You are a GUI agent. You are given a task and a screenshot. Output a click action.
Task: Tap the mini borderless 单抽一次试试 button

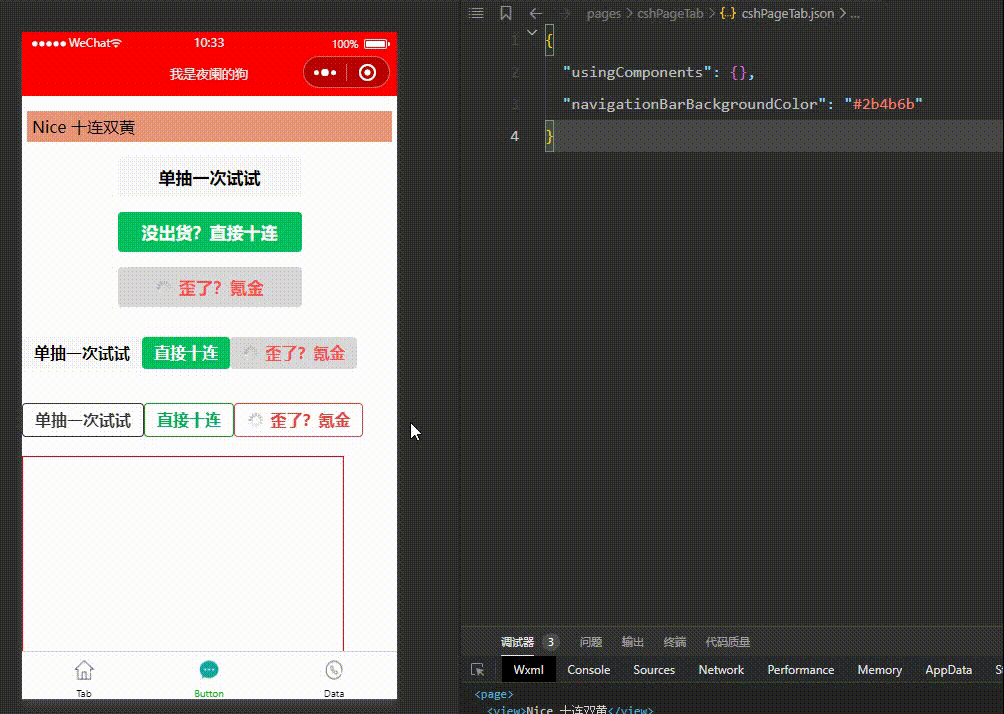(x=82, y=353)
